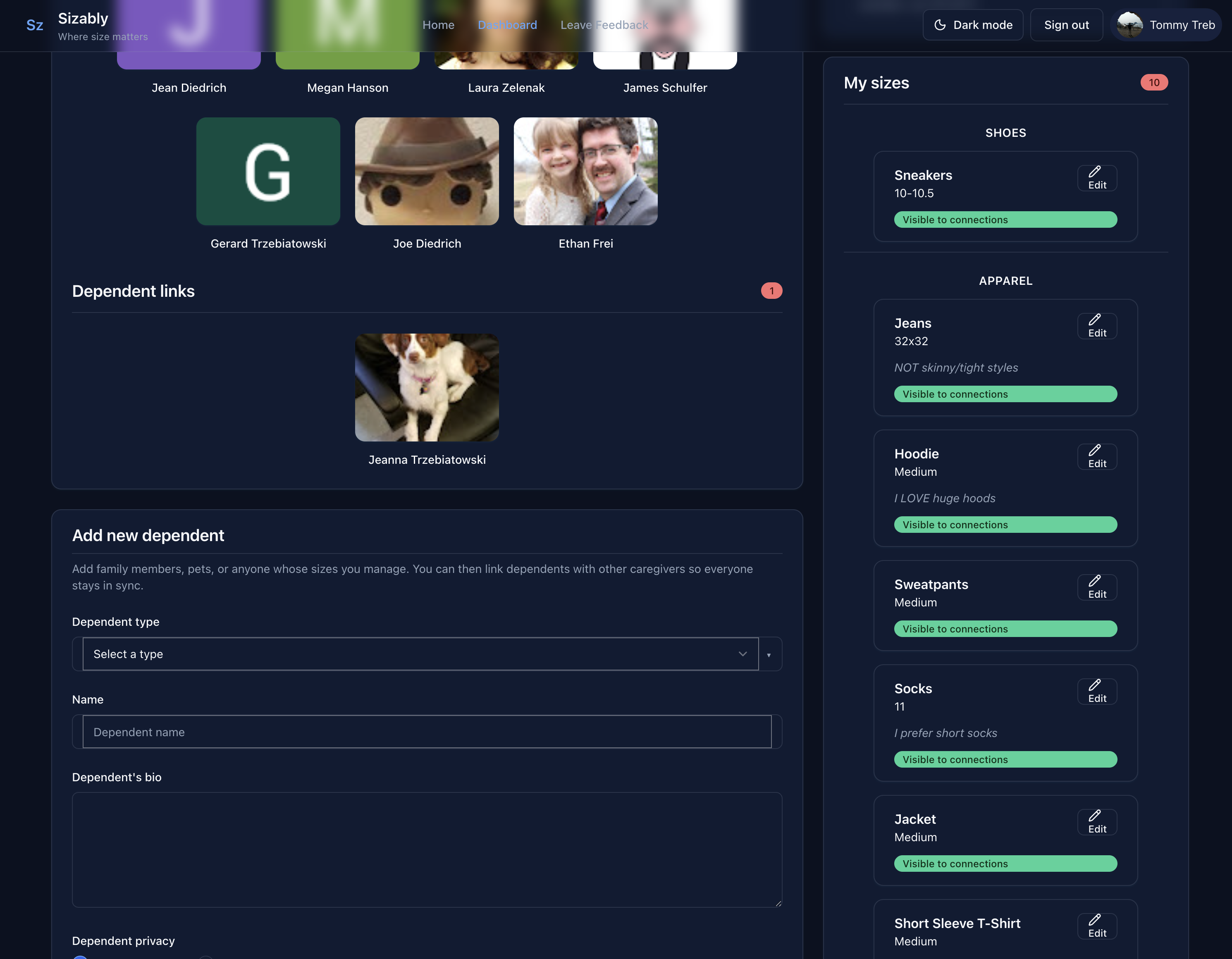Screen dimensions: 1232x959
Task: Open Tommy Treb profile button
Action: coord(1166,25)
